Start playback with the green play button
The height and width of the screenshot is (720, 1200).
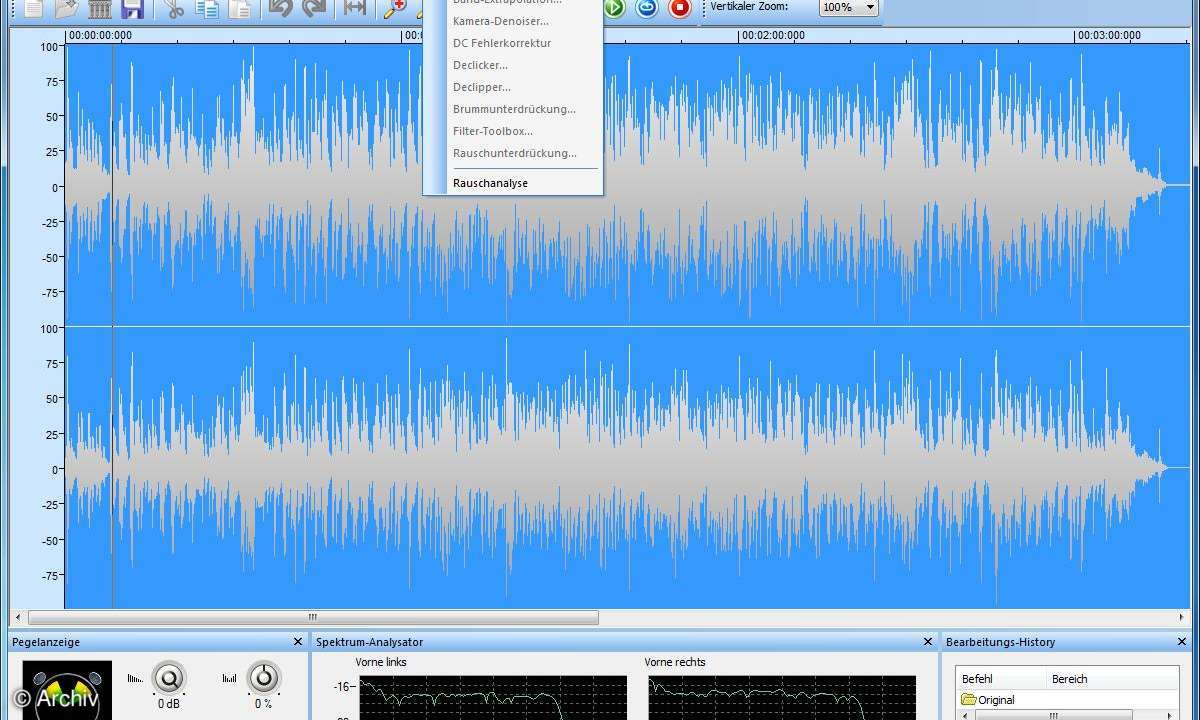click(x=614, y=9)
